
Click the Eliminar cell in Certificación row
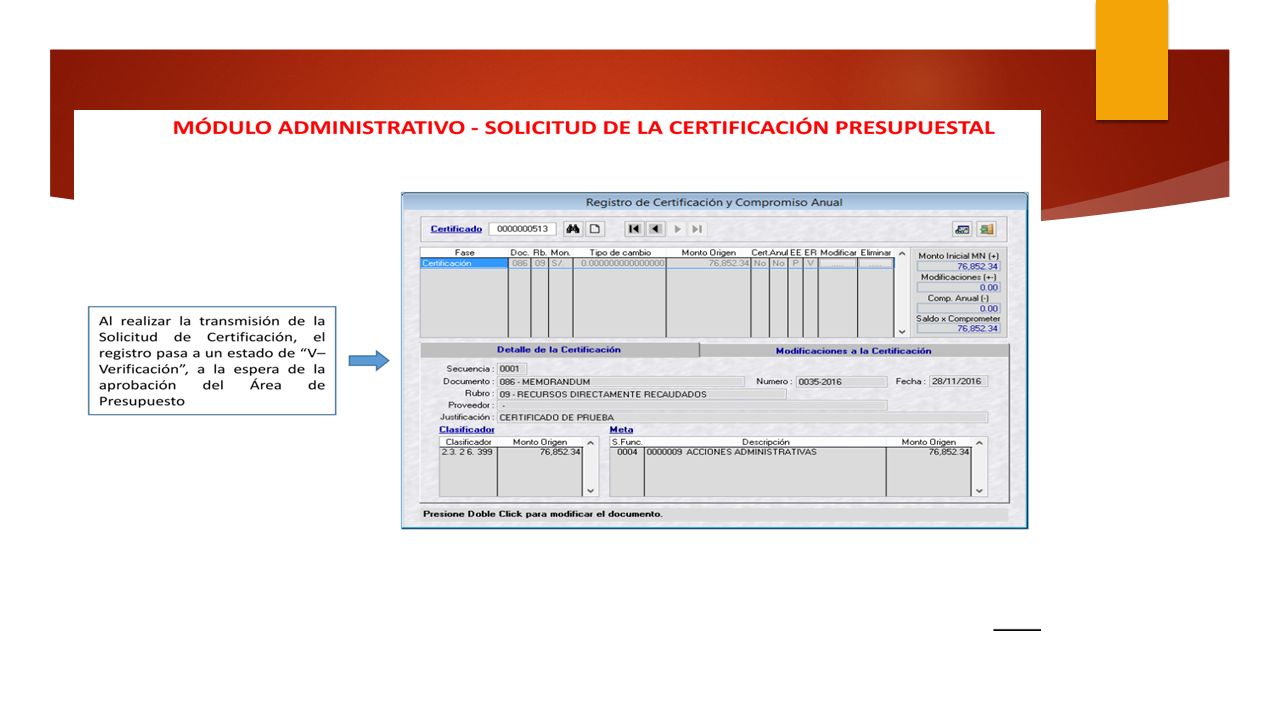(875, 263)
